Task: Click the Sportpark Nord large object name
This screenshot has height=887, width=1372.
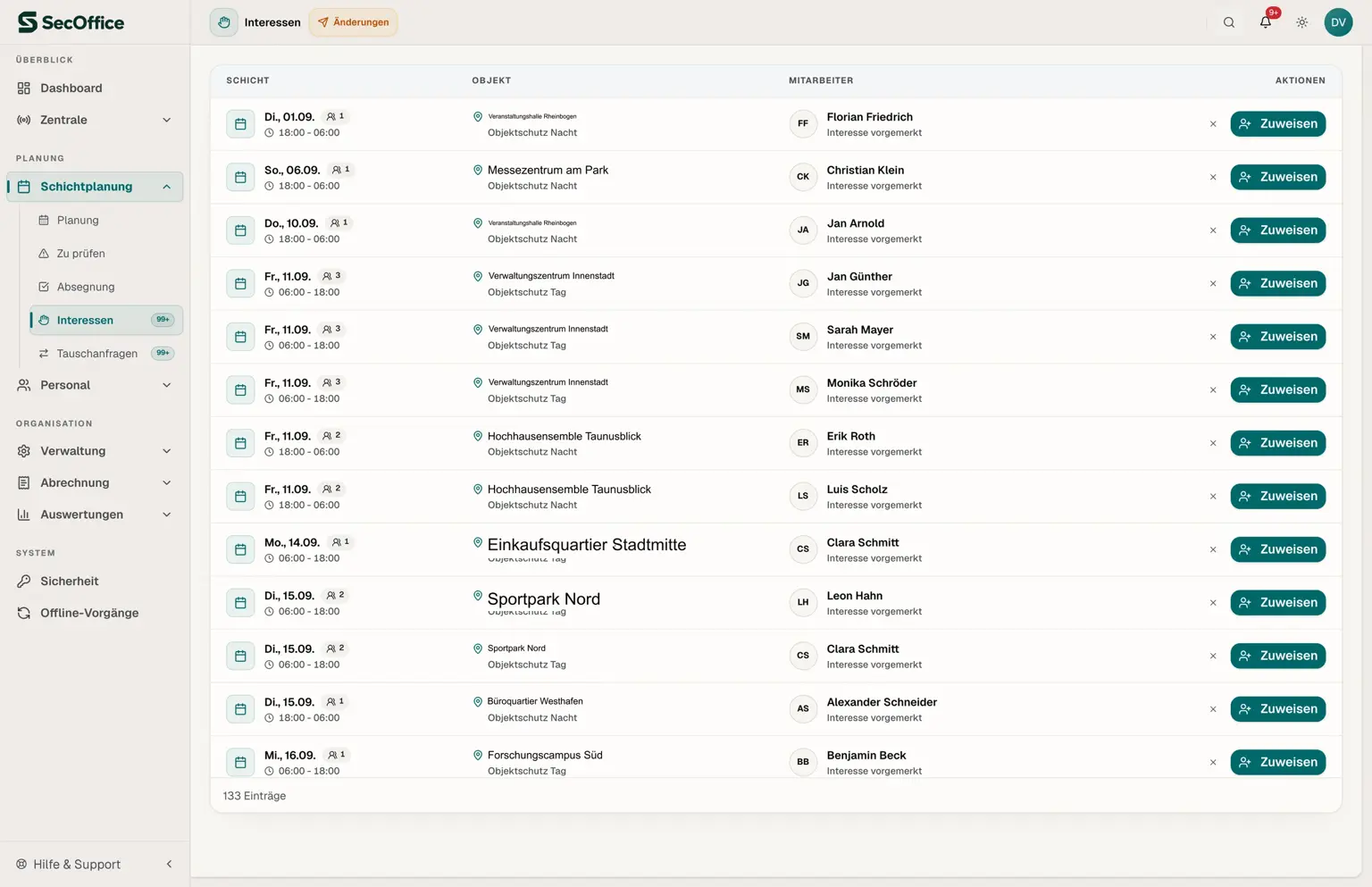Action: tap(544, 599)
